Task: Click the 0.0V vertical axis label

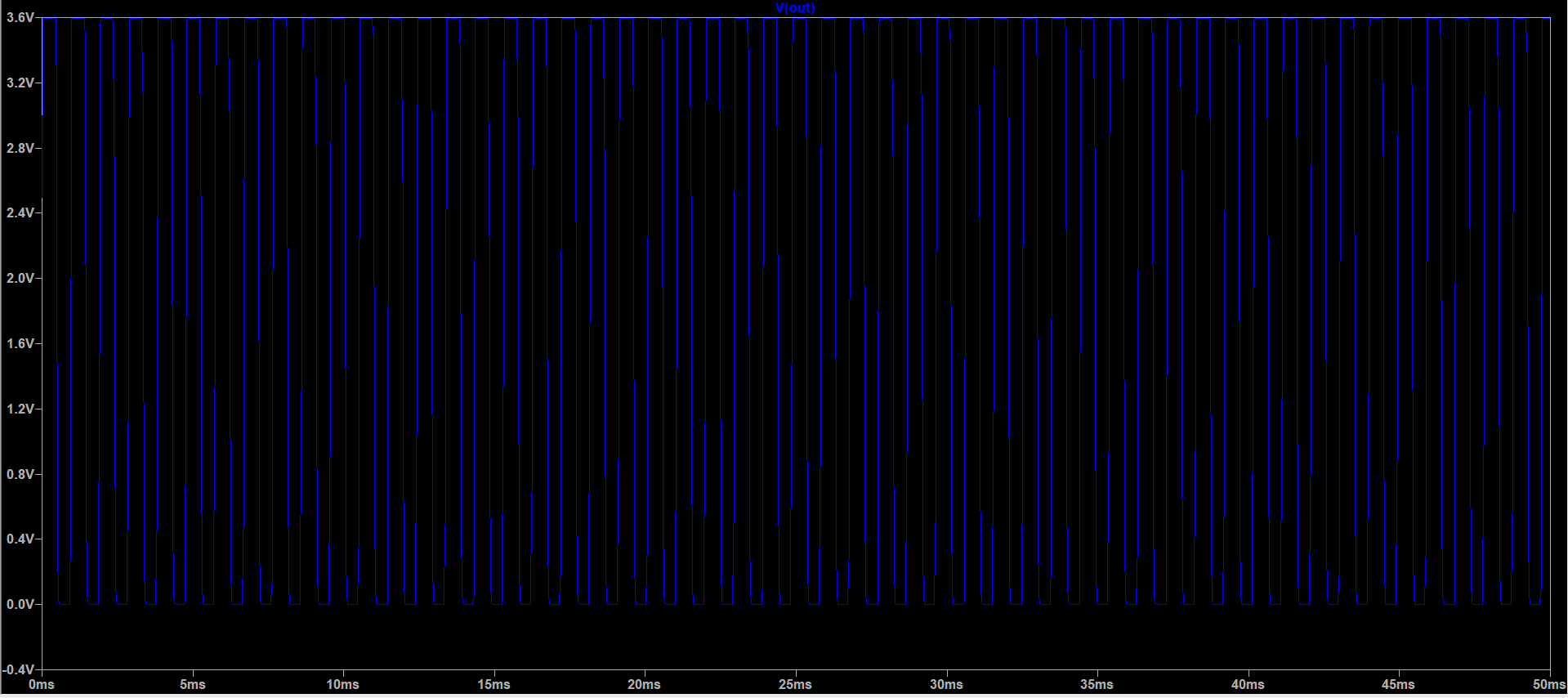Action: coord(20,605)
